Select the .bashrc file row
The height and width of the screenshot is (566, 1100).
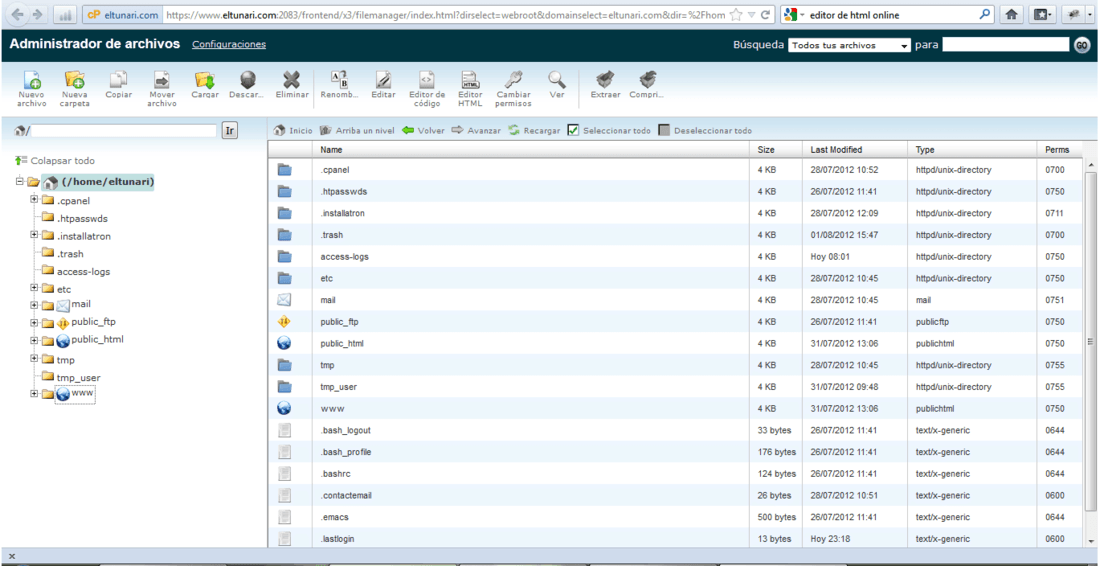676,473
